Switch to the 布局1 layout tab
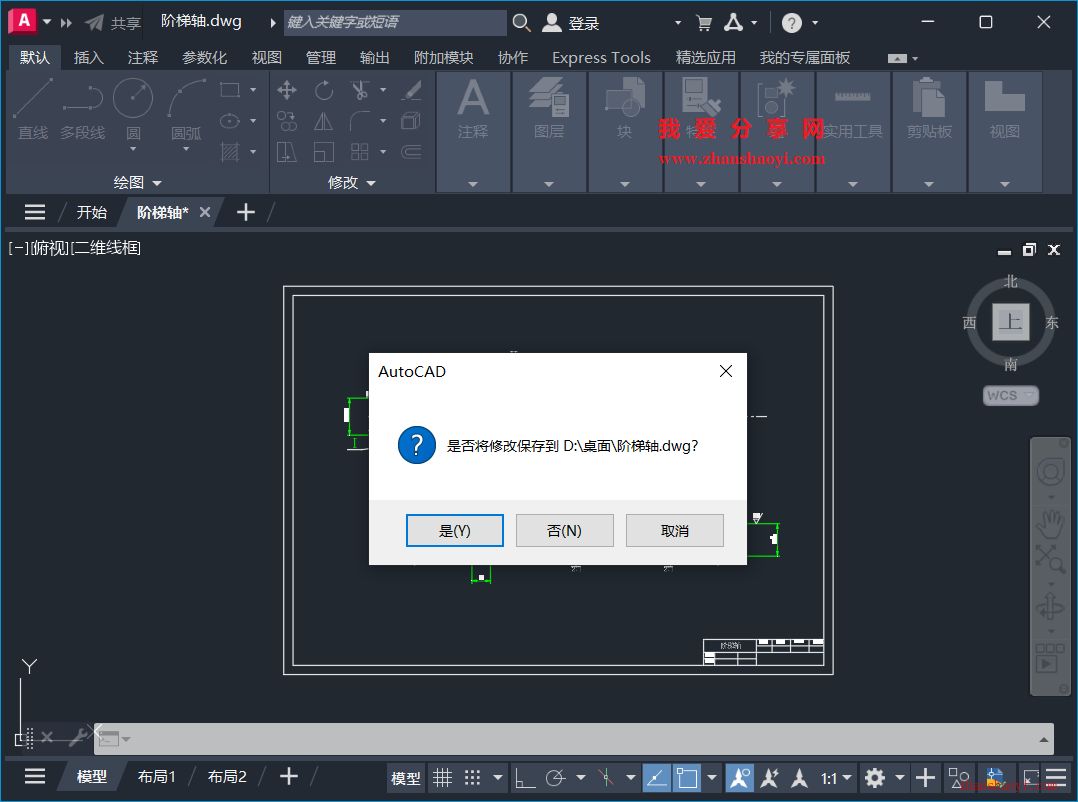 click(x=157, y=776)
